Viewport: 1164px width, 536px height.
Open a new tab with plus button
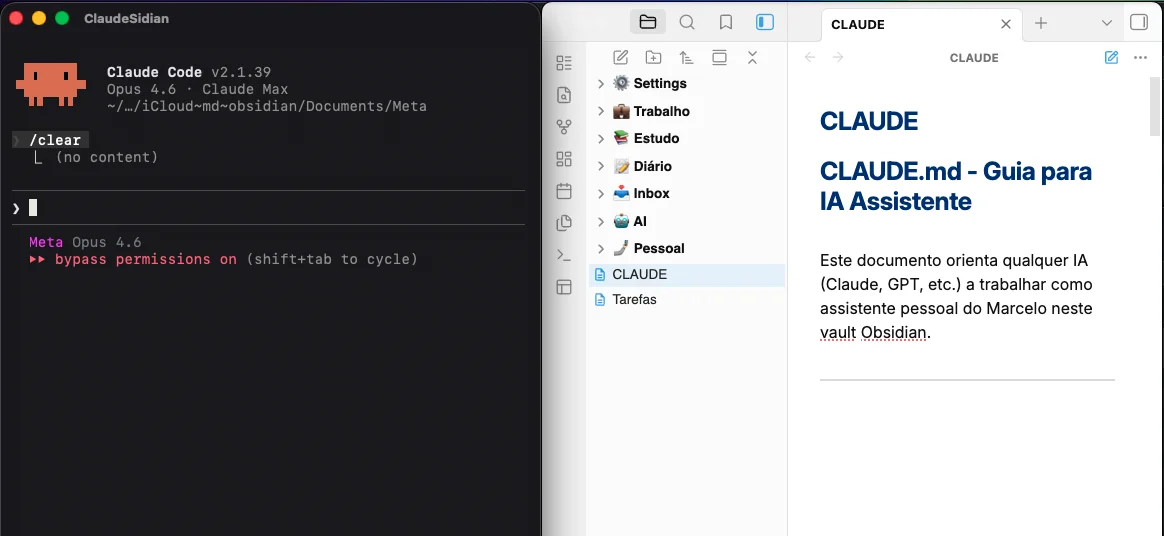1041,23
